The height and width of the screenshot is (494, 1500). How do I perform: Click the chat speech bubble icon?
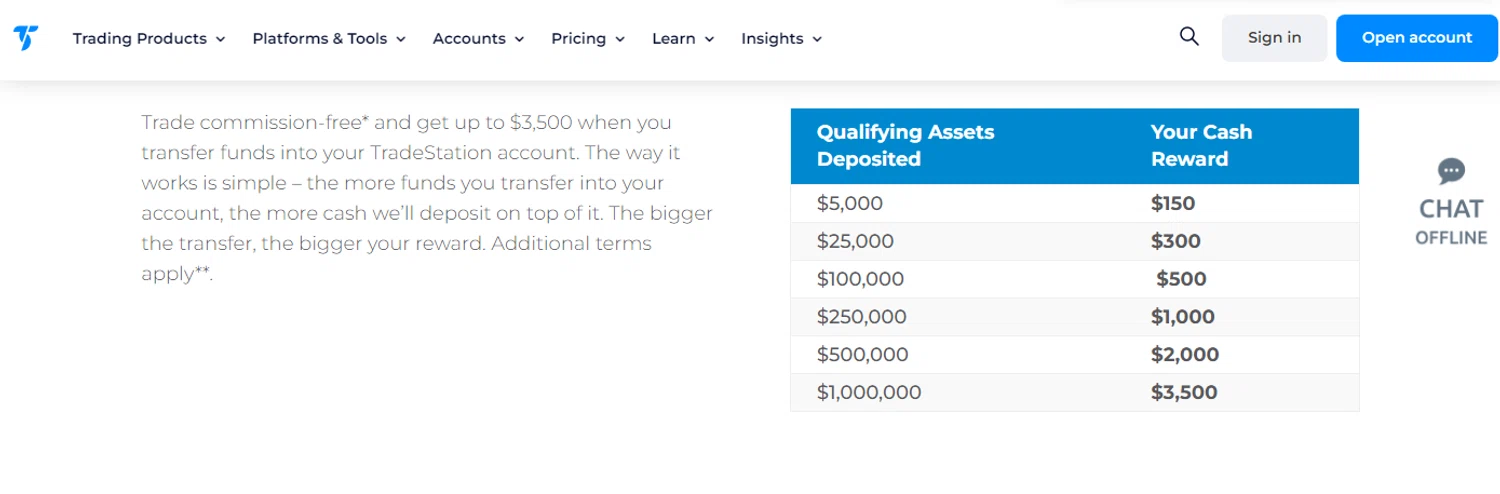click(1451, 172)
